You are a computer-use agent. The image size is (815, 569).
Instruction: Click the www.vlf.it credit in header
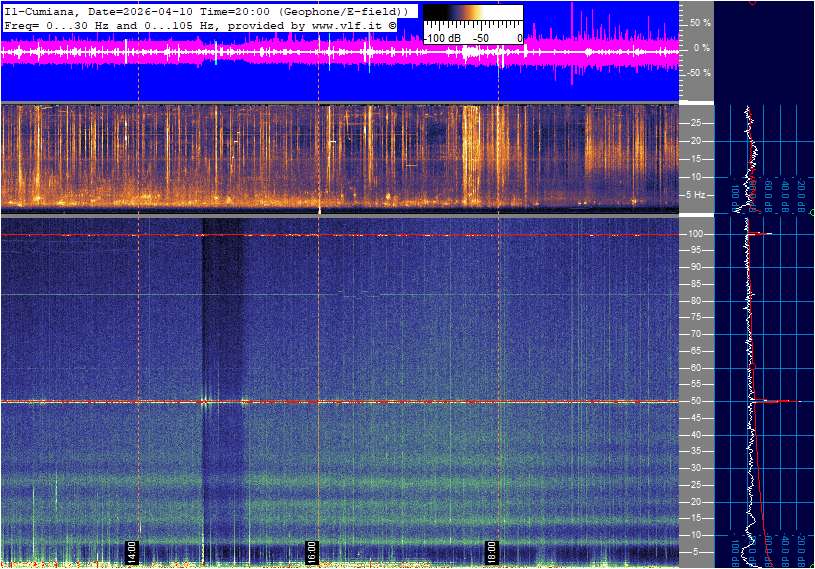347,25
